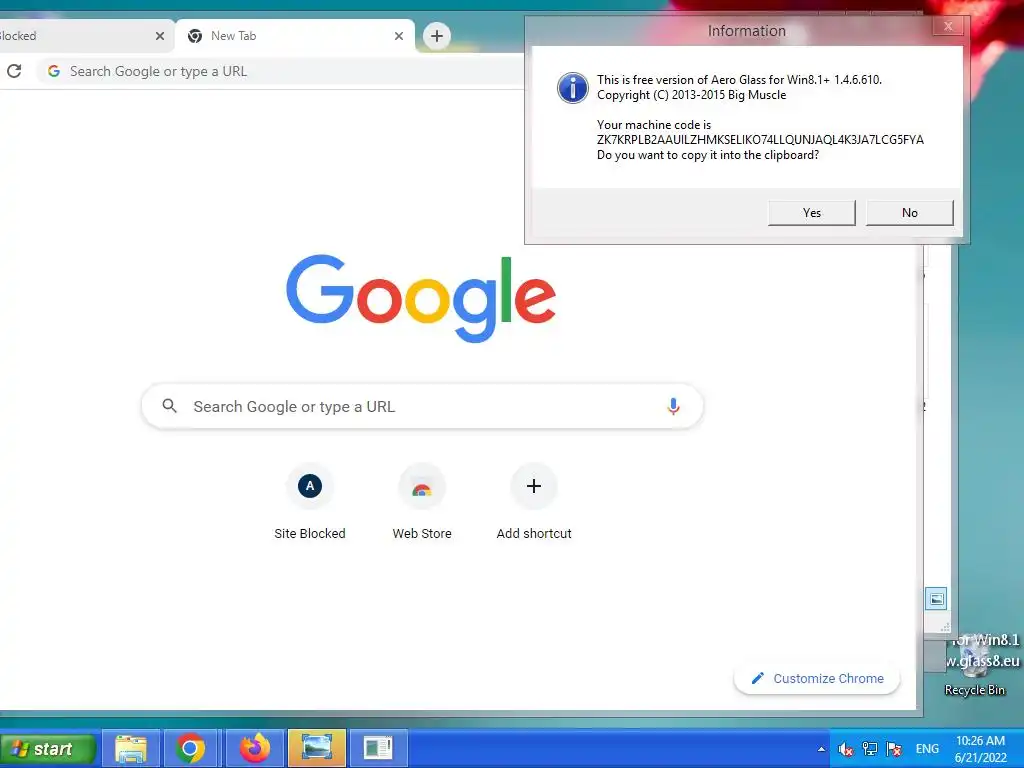The image size is (1024, 768).
Task: Open the network tray icon
Action: (870, 749)
